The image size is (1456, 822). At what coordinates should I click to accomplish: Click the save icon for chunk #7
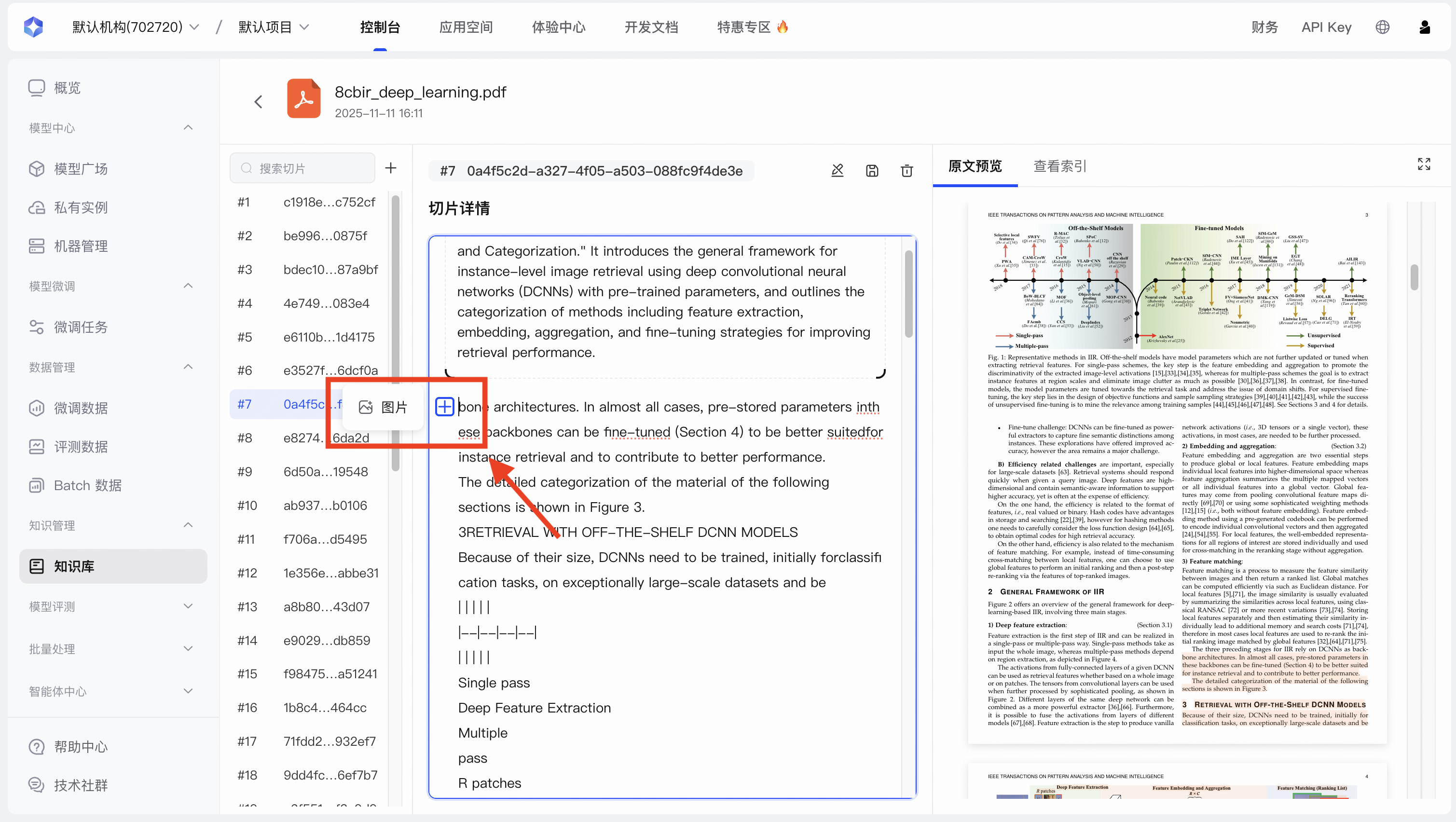872,171
